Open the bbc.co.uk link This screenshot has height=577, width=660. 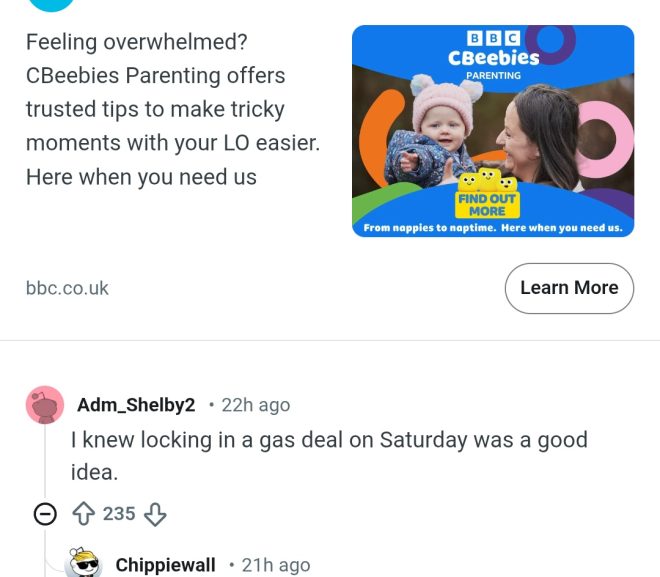point(67,288)
